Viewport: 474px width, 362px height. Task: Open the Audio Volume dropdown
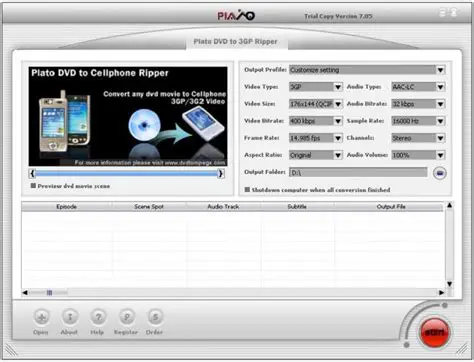pyautogui.click(x=440, y=155)
